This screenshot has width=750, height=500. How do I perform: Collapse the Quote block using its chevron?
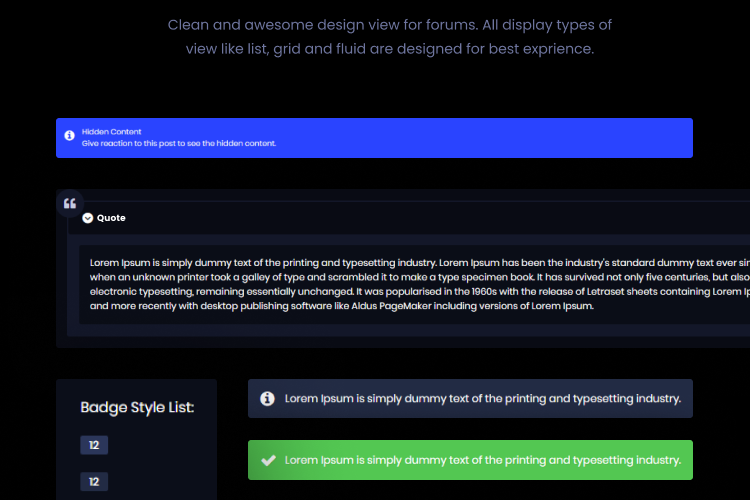88,218
